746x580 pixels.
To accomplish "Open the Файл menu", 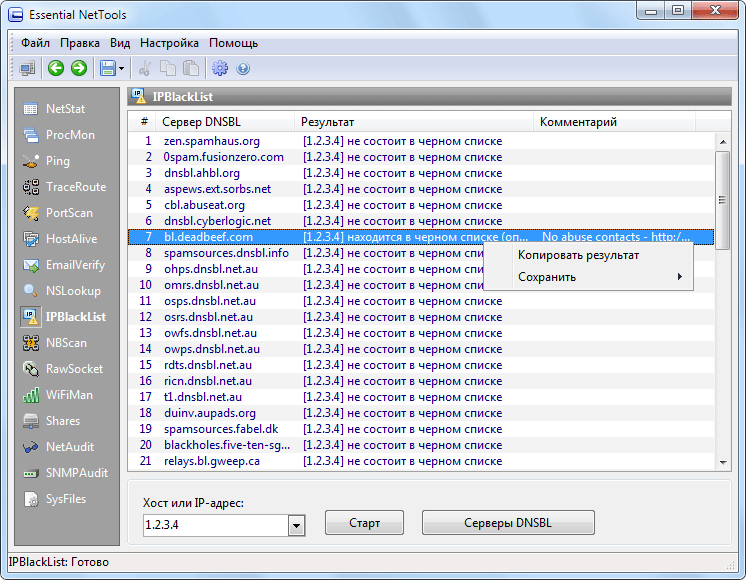I will click(35, 43).
